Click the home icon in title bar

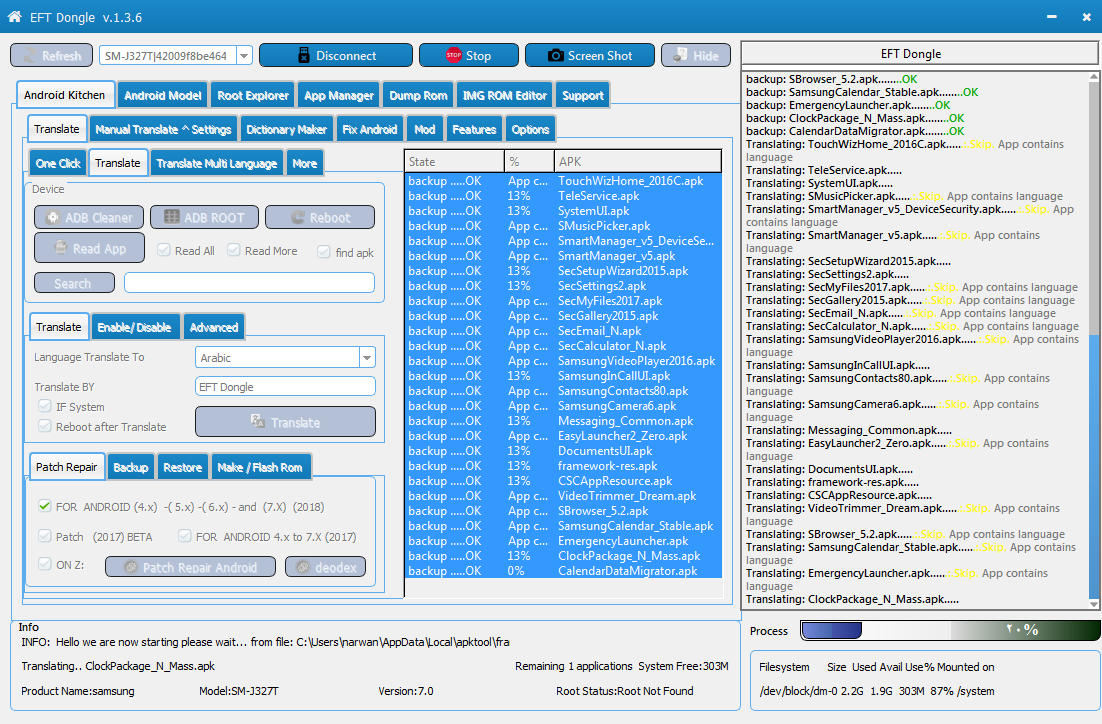click(14, 16)
